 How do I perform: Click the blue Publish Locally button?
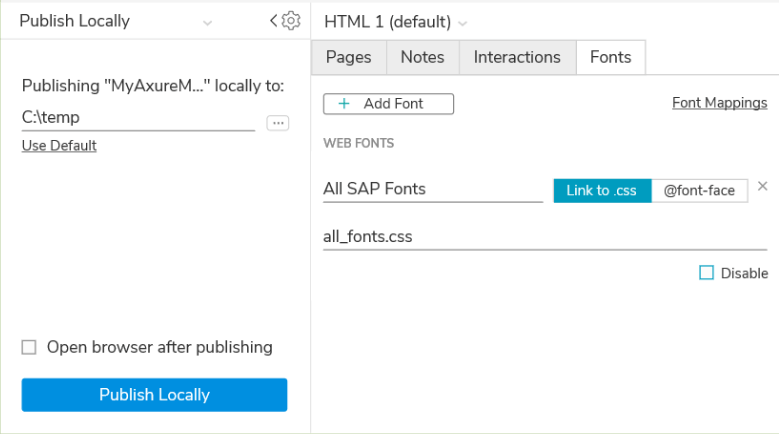click(x=155, y=395)
